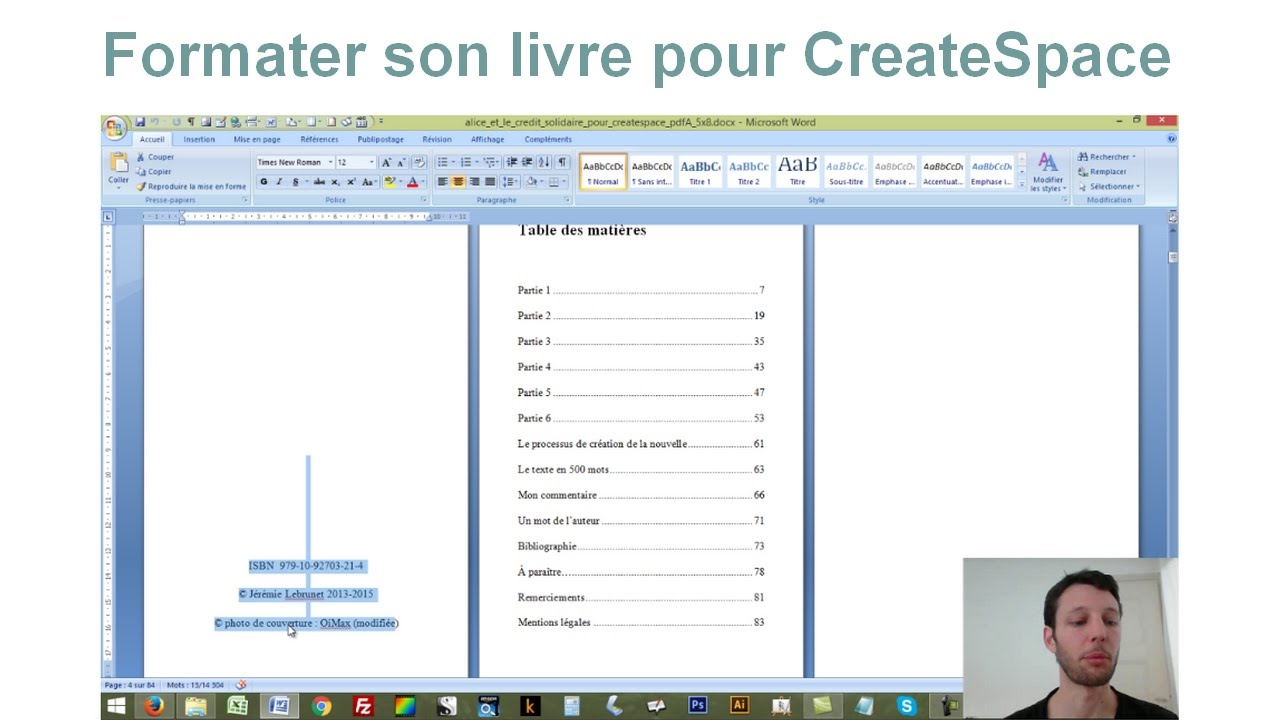Open the Révision tab
The image size is (1280, 720).
pyautogui.click(x=437, y=140)
